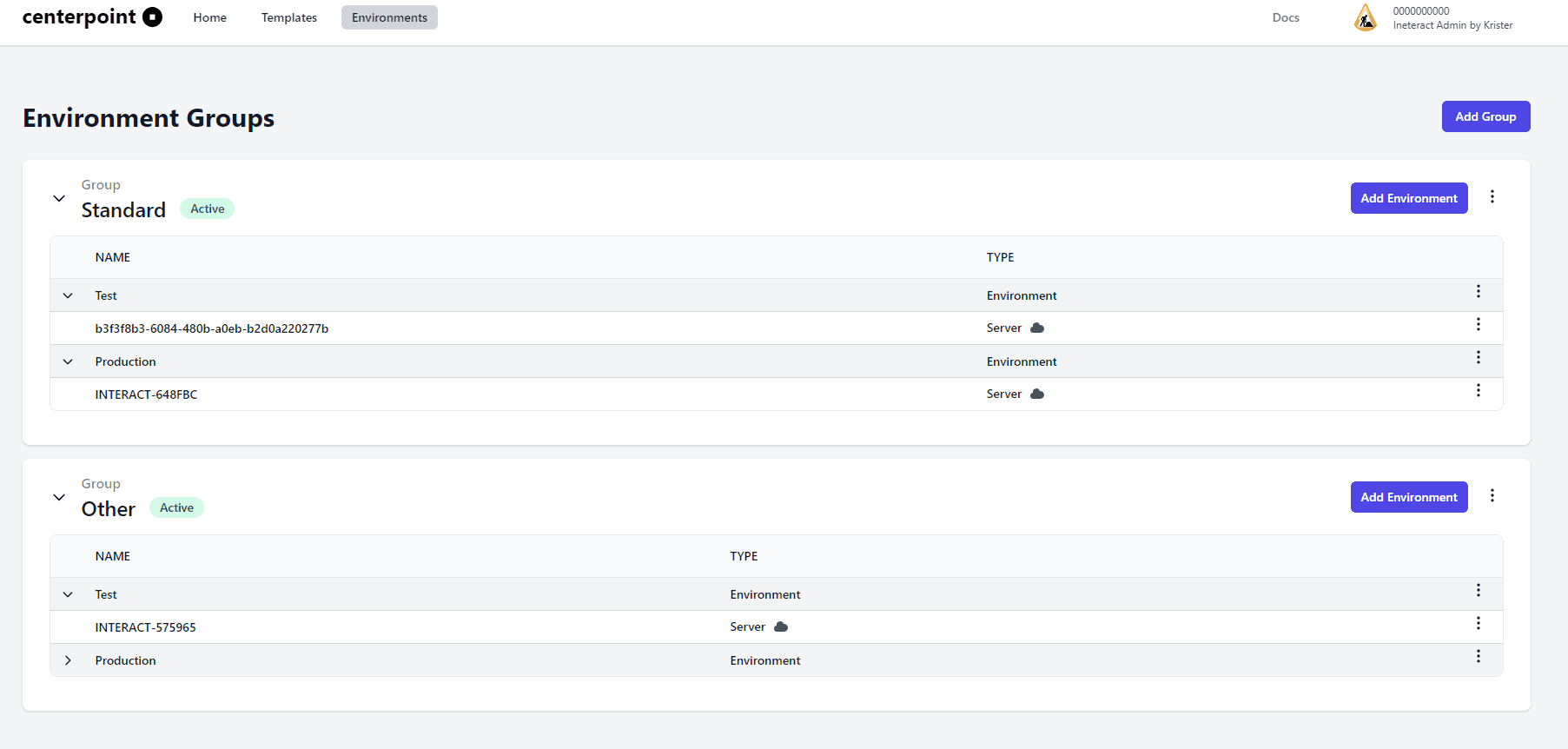Collapse the Other group

(x=59, y=498)
